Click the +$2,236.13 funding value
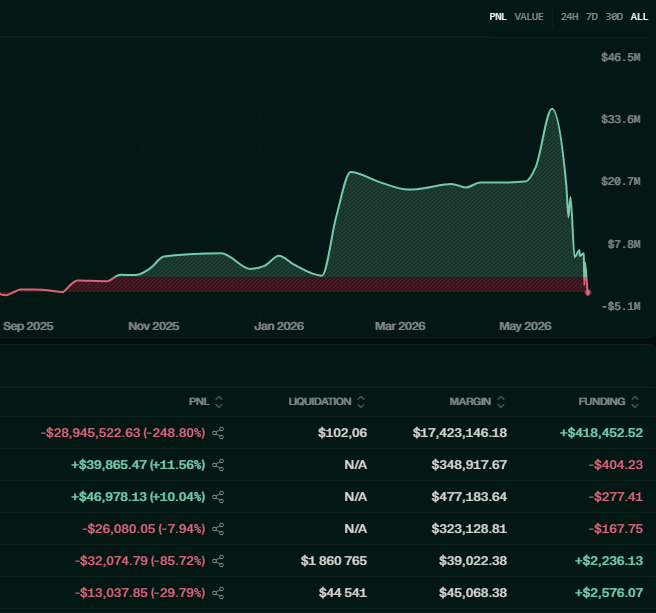Screen dimensions: 656x613 coord(609,561)
